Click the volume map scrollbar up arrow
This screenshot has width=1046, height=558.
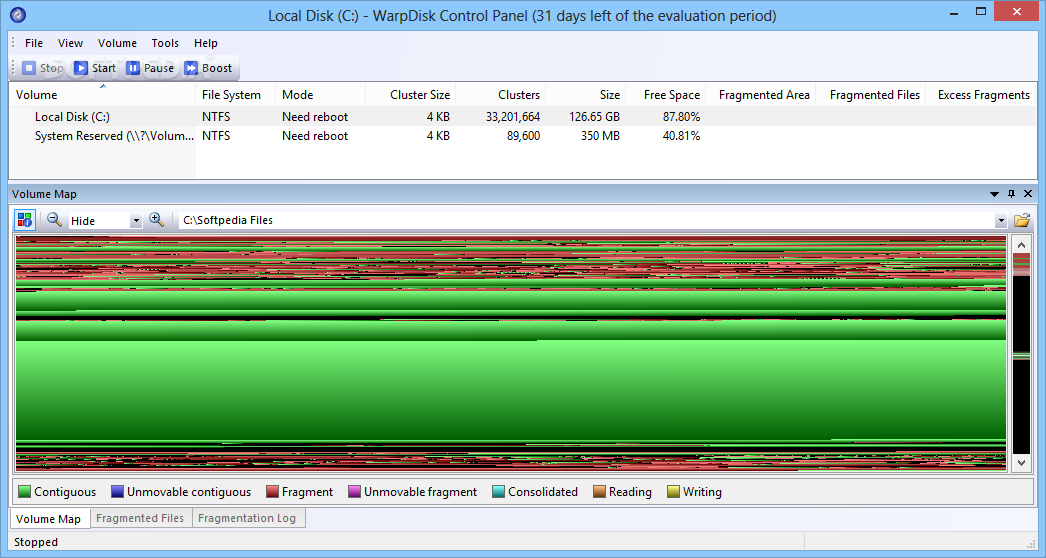(1021, 245)
